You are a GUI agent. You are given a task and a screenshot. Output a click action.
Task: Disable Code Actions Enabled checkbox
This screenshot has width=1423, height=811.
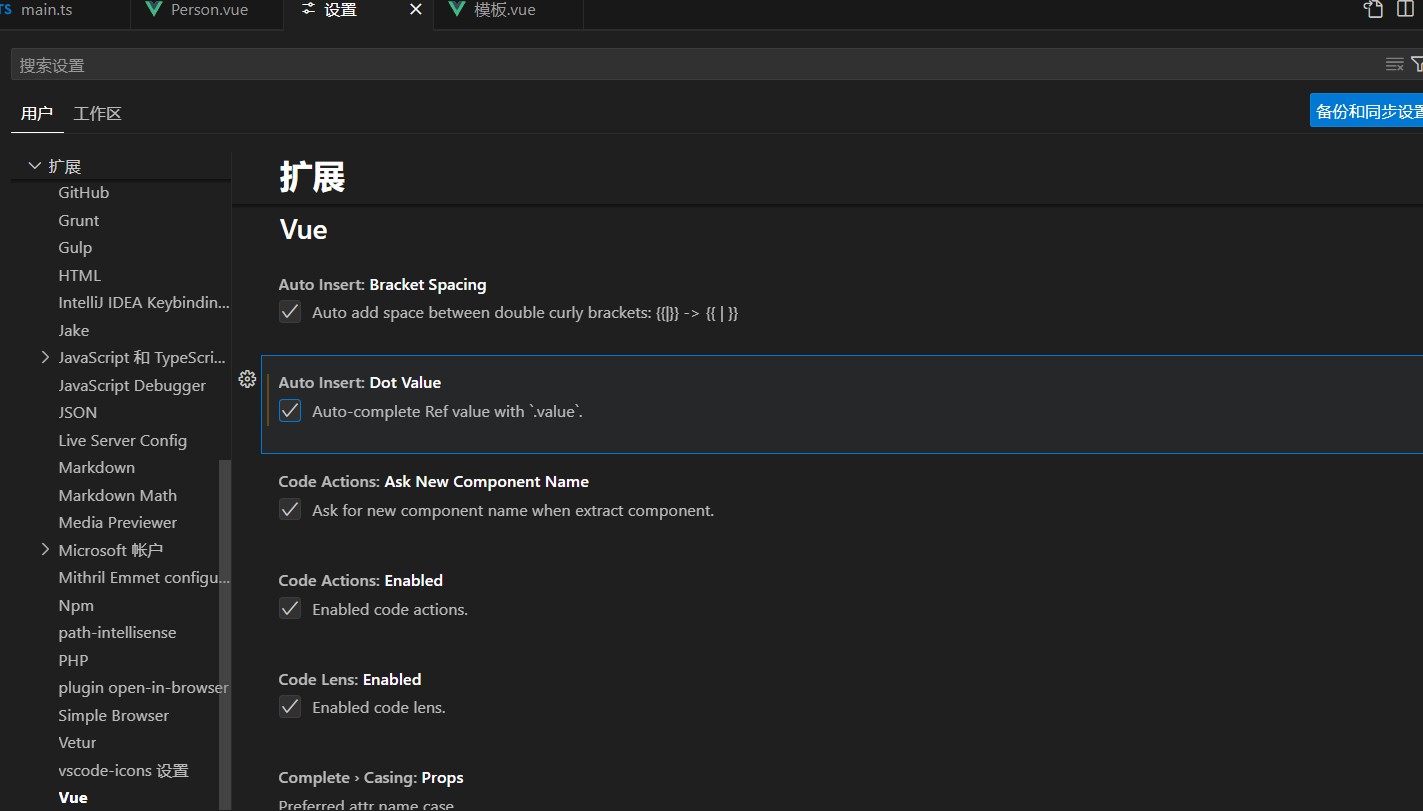coord(290,608)
